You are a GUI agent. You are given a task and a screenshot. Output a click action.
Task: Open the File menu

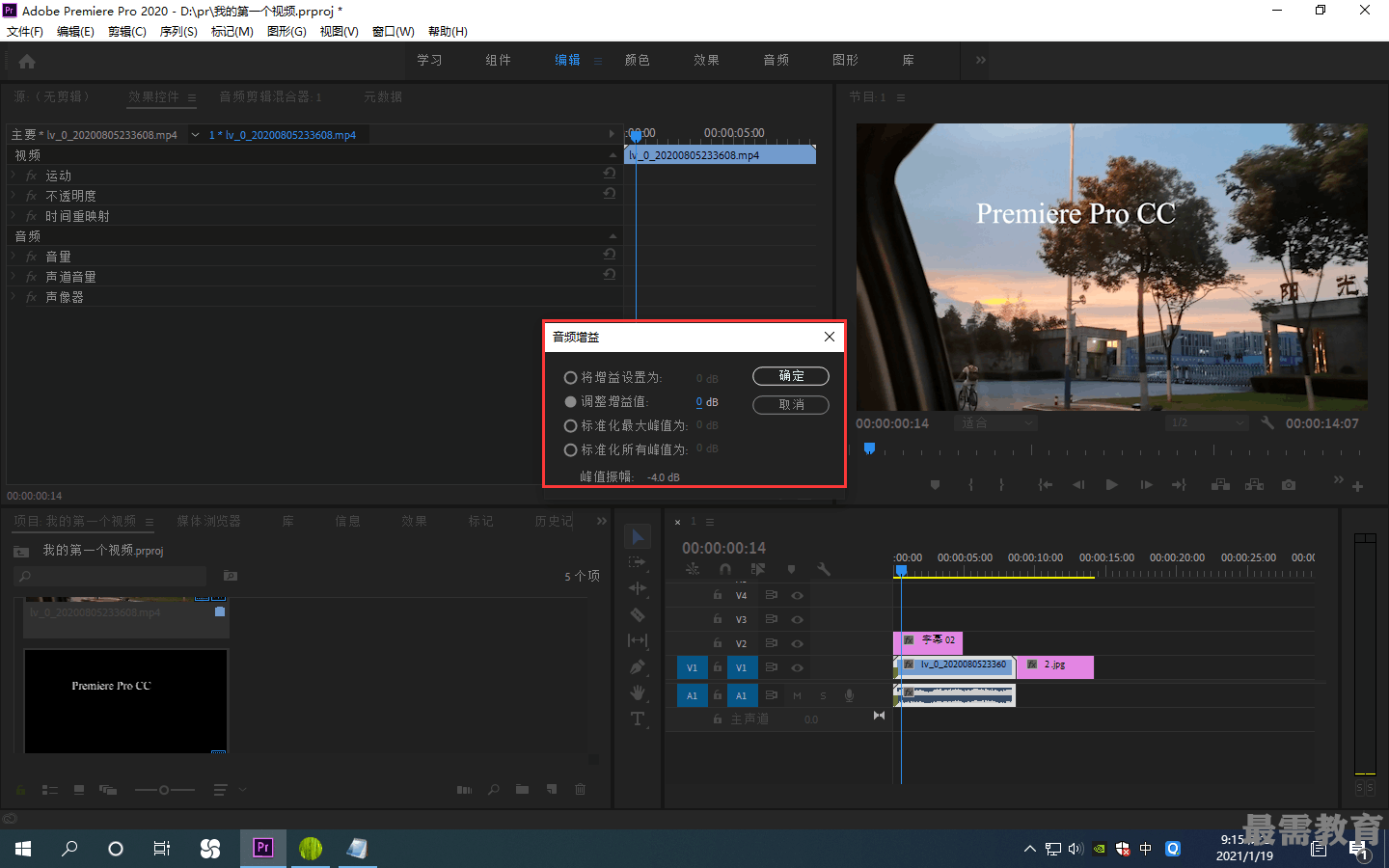[25, 32]
